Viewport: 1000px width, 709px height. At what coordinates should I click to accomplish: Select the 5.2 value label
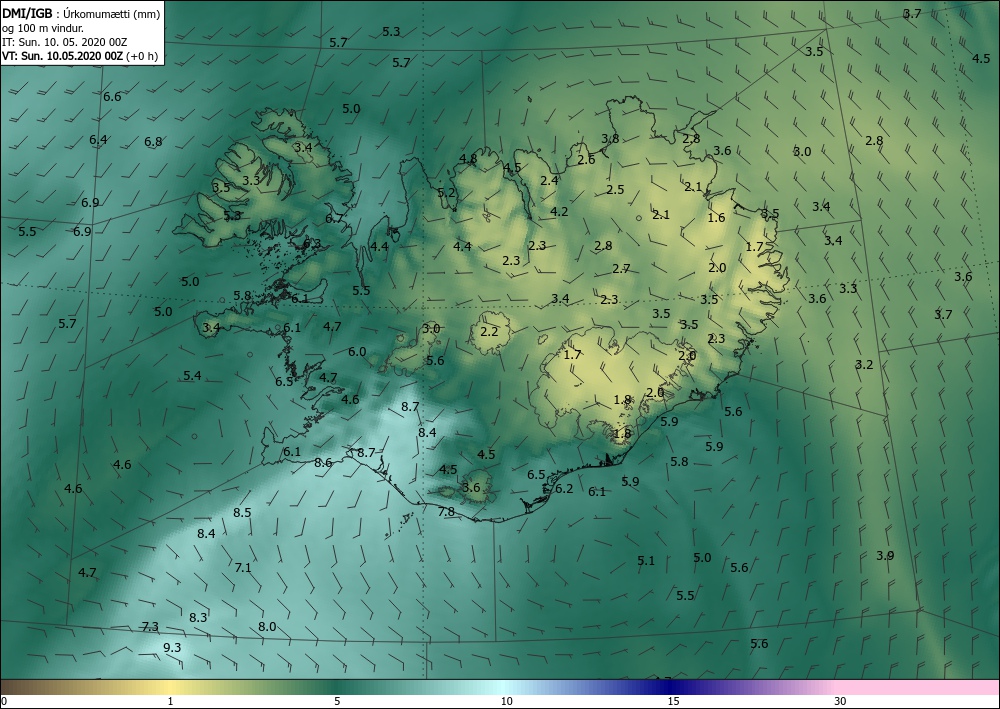point(446,193)
